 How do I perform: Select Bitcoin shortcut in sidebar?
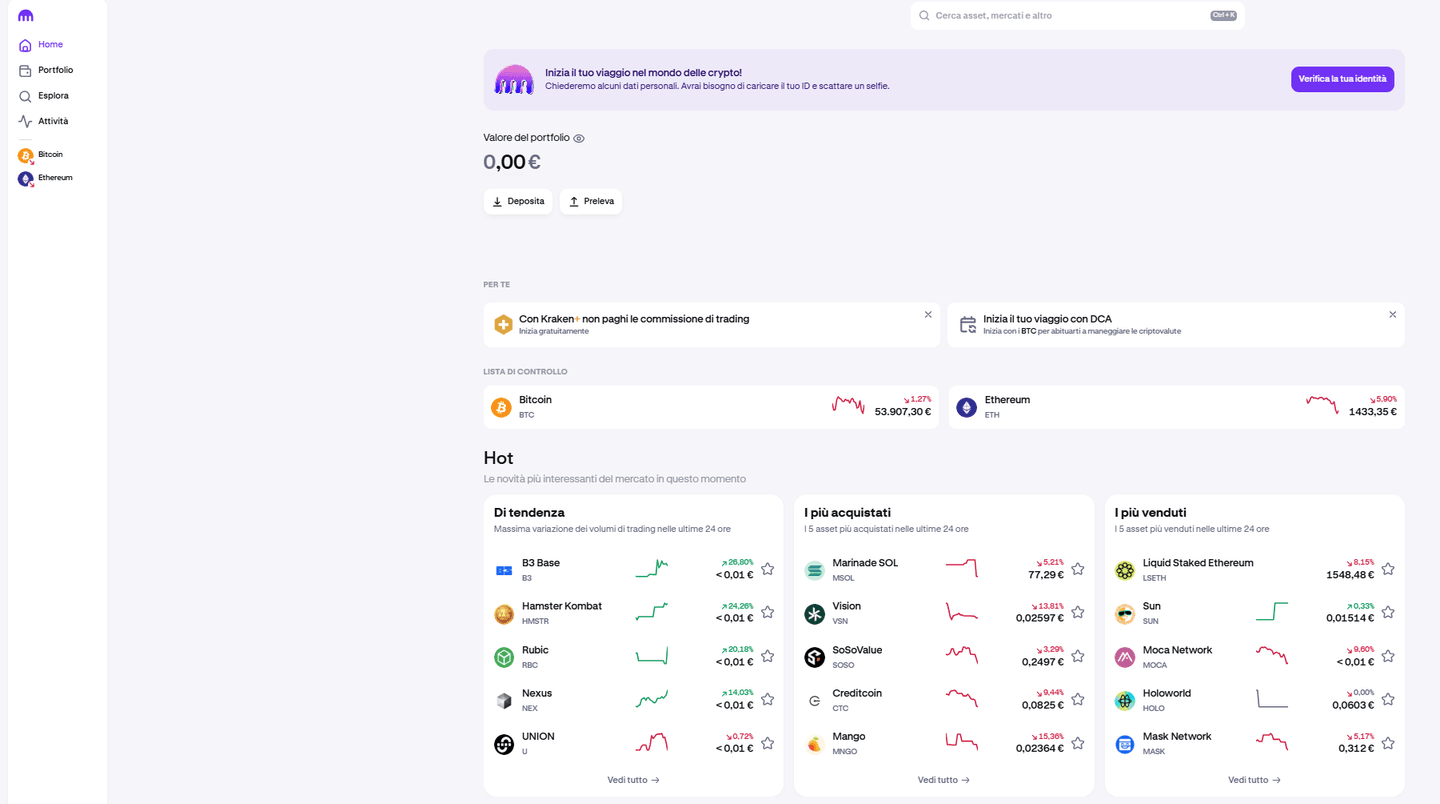41,155
